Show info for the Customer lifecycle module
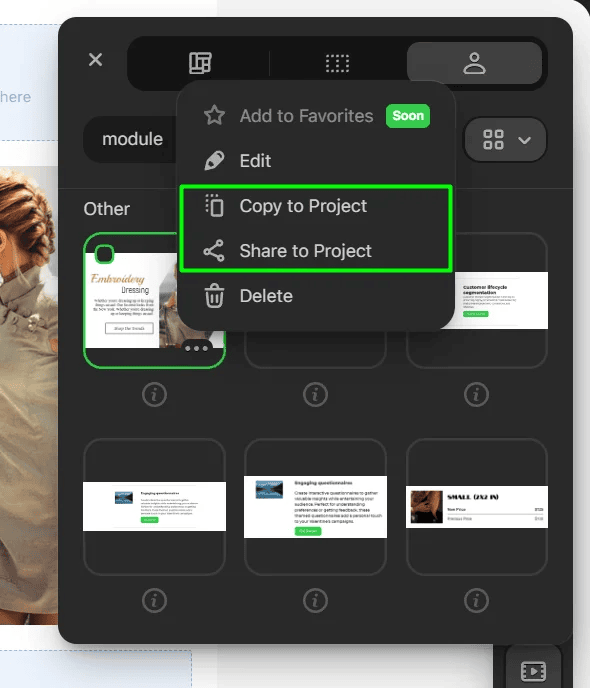The image size is (590, 688). [476, 394]
